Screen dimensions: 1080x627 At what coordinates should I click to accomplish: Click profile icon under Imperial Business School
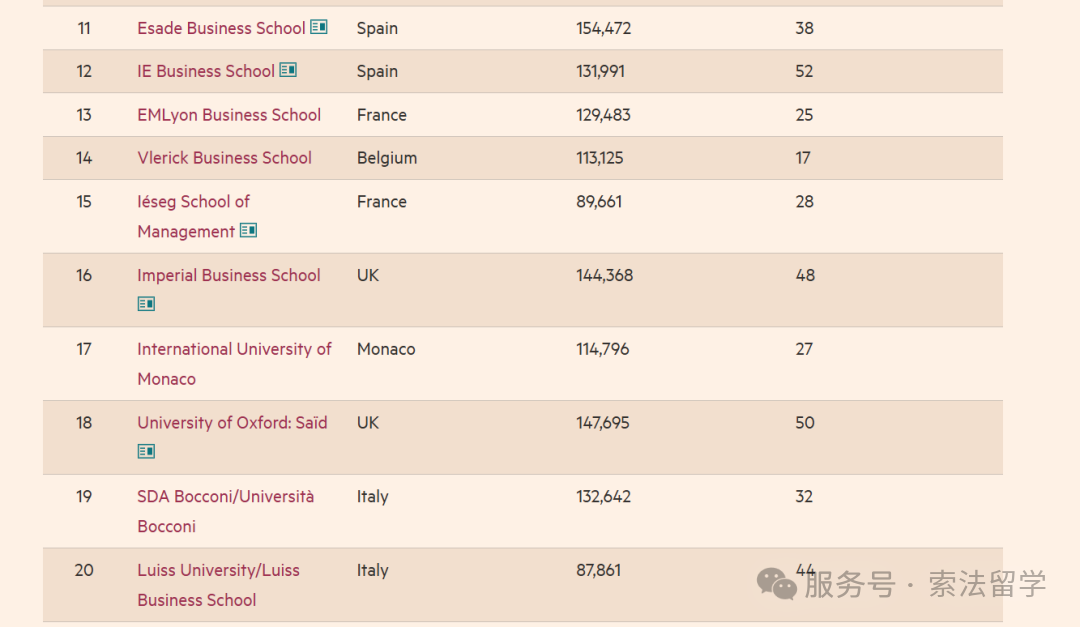point(146,304)
